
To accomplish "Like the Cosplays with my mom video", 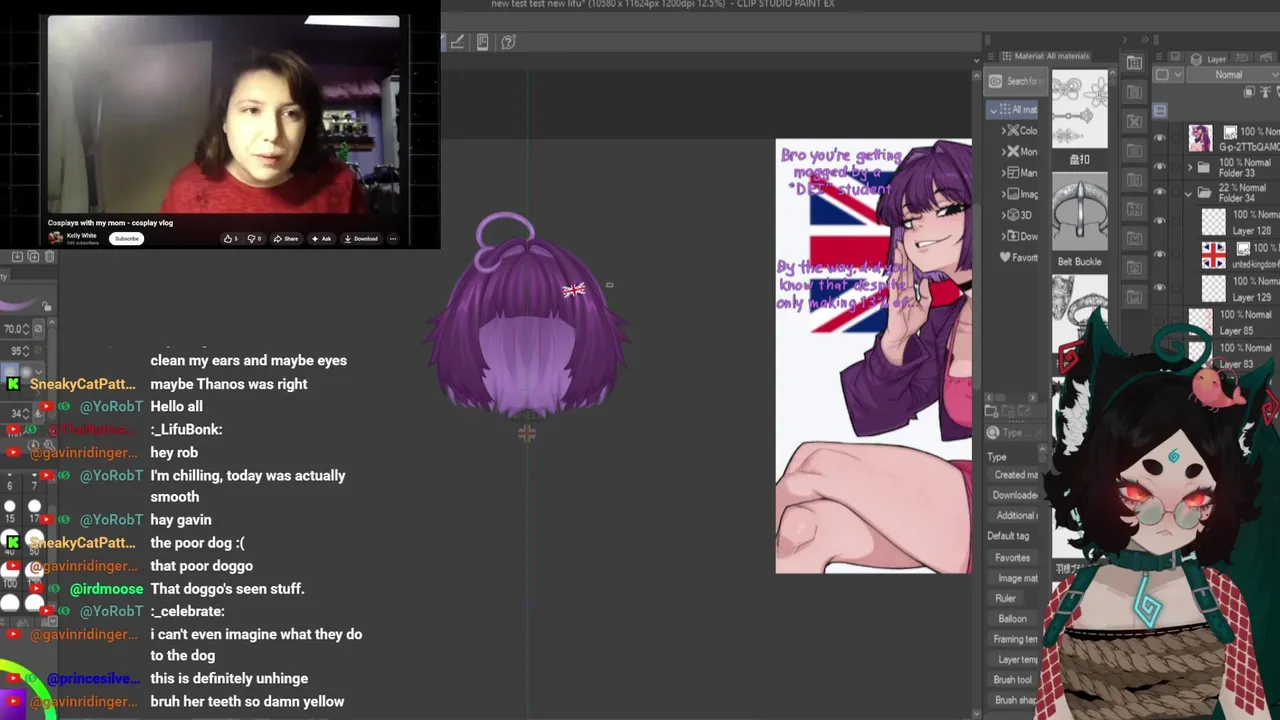I will point(231,239).
